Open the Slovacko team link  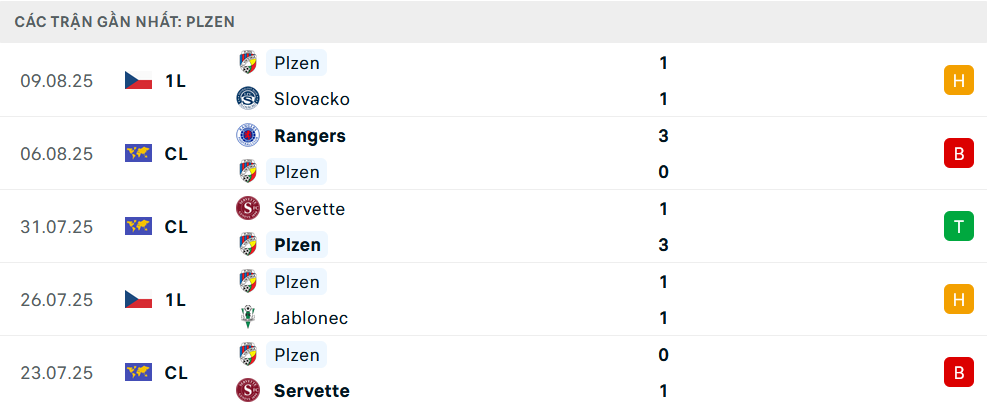coord(311,99)
